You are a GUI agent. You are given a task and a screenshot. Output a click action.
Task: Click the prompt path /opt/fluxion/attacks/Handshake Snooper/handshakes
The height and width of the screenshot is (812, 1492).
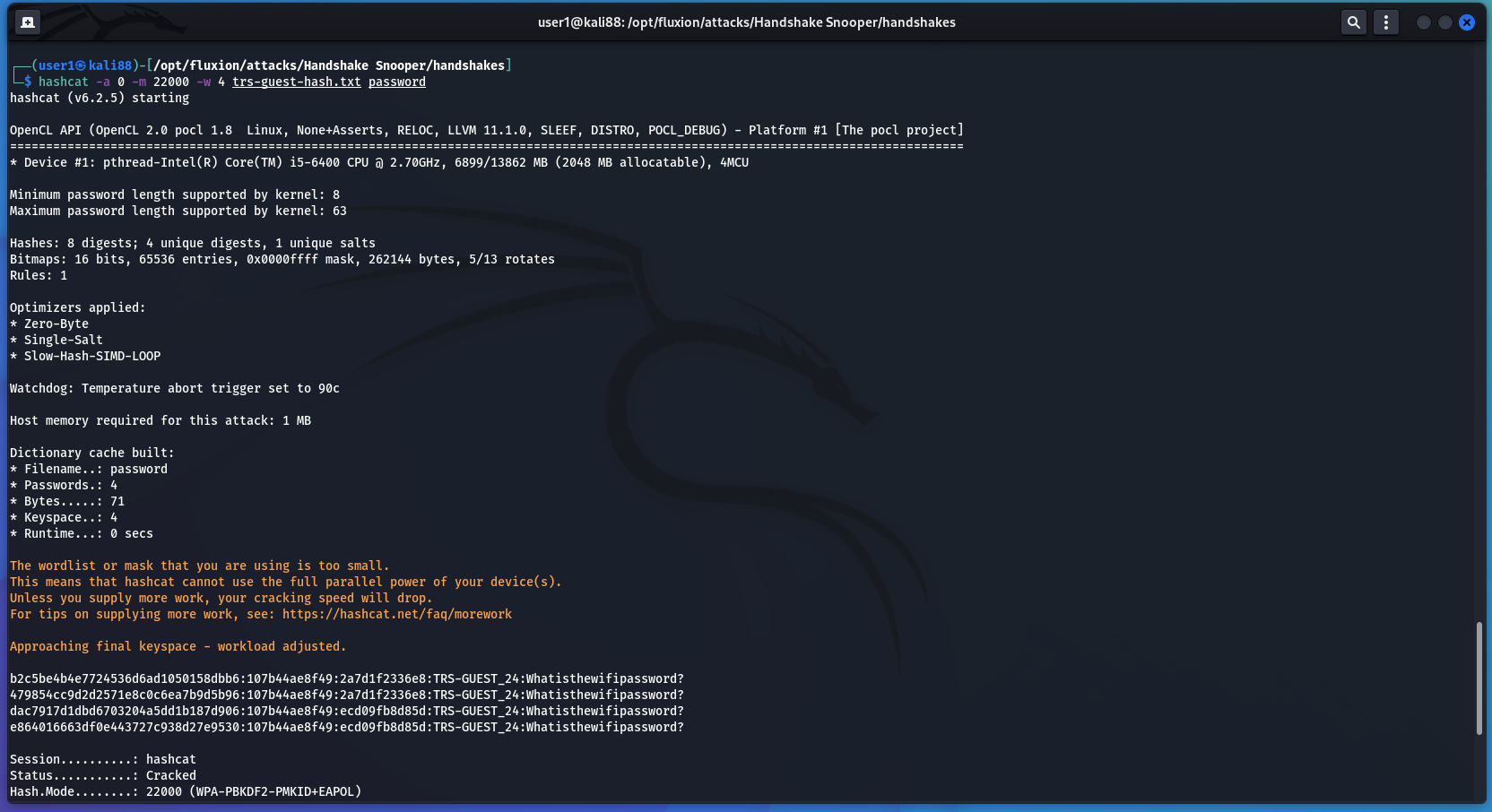click(x=329, y=65)
